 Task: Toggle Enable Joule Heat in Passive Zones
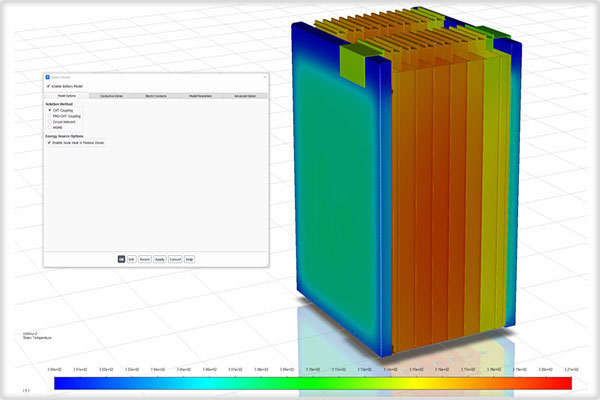pos(49,142)
